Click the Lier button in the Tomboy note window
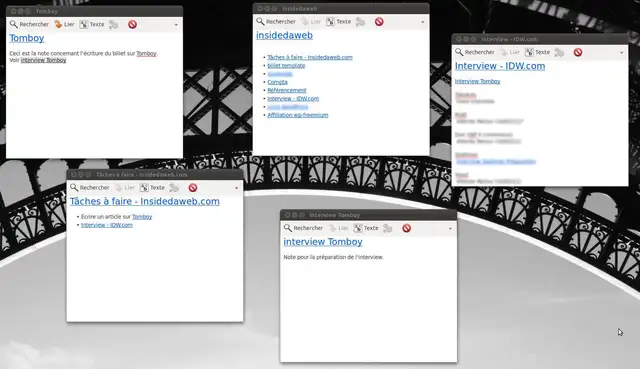The image size is (640, 369). pos(64,24)
